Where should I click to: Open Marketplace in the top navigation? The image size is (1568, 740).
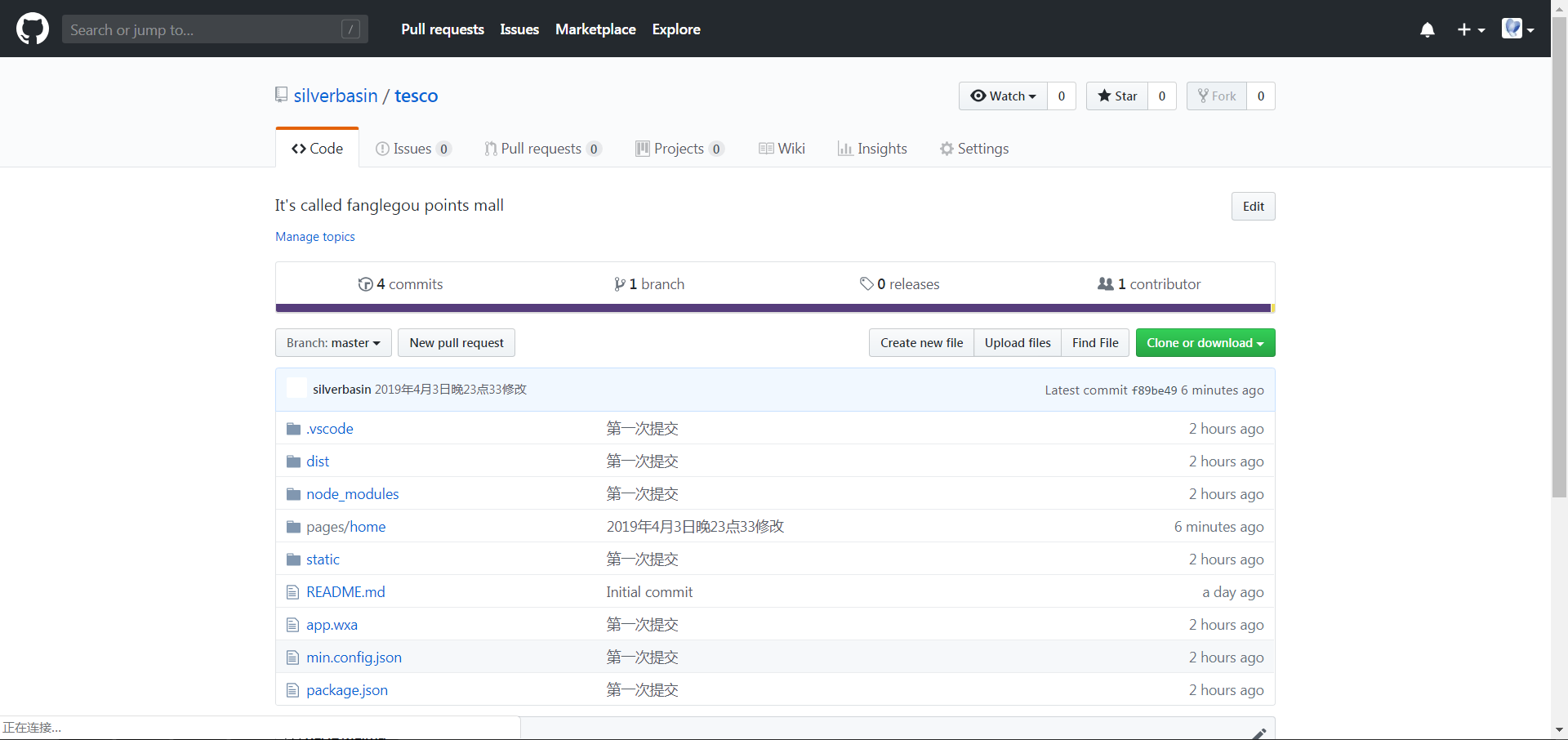[595, 29]
